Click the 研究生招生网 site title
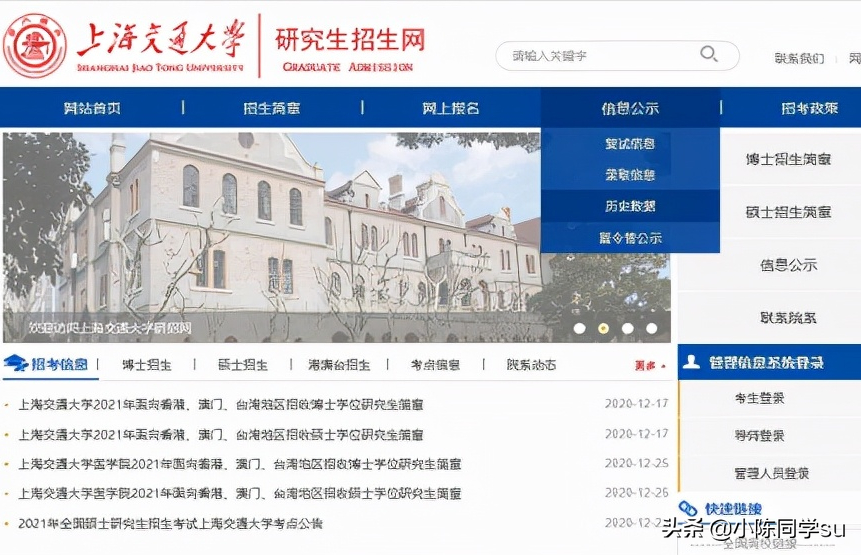Screen dimensions: 861x555 pyautogui.click(x=350, y=40)
